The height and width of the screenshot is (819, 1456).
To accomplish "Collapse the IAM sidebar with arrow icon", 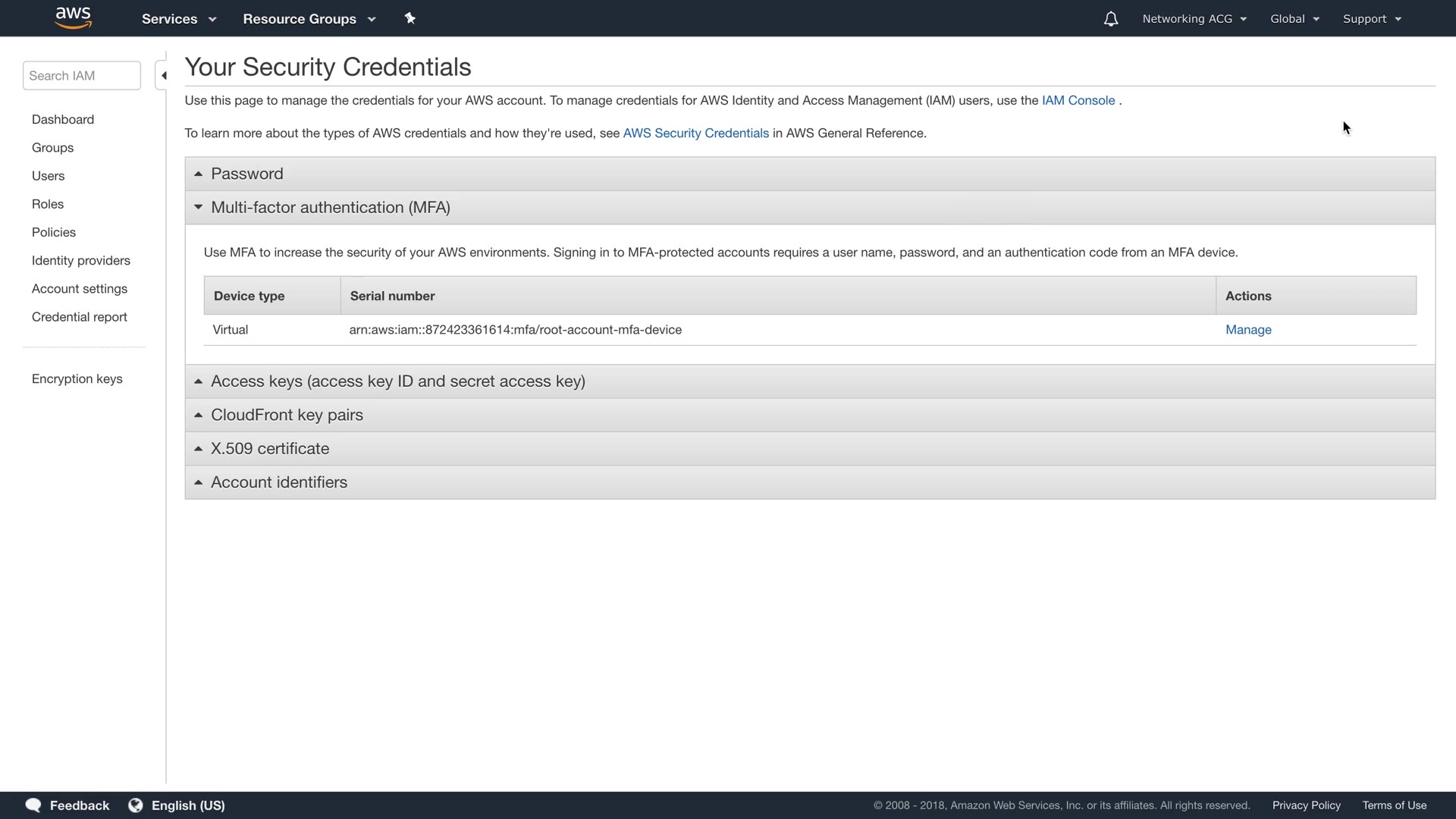I will pos(163,76).
